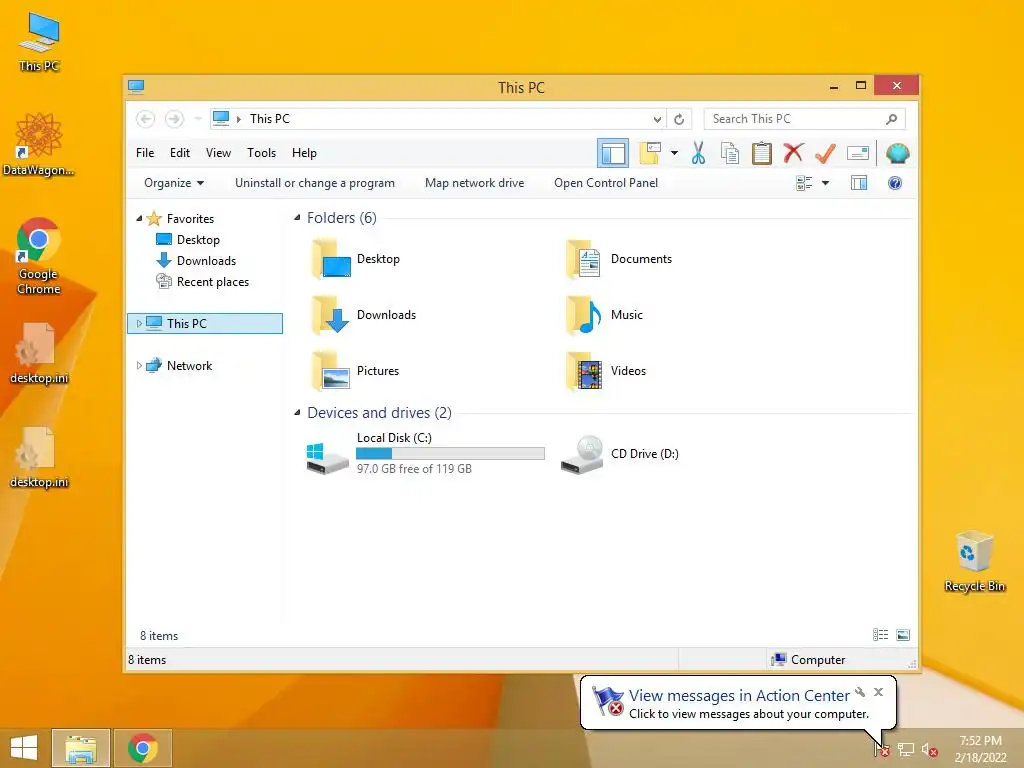Image resolution: width=1024 pixels, height=768 pixels.
Task: Open Help with blue question mark icon
Action: coord(895,183)
